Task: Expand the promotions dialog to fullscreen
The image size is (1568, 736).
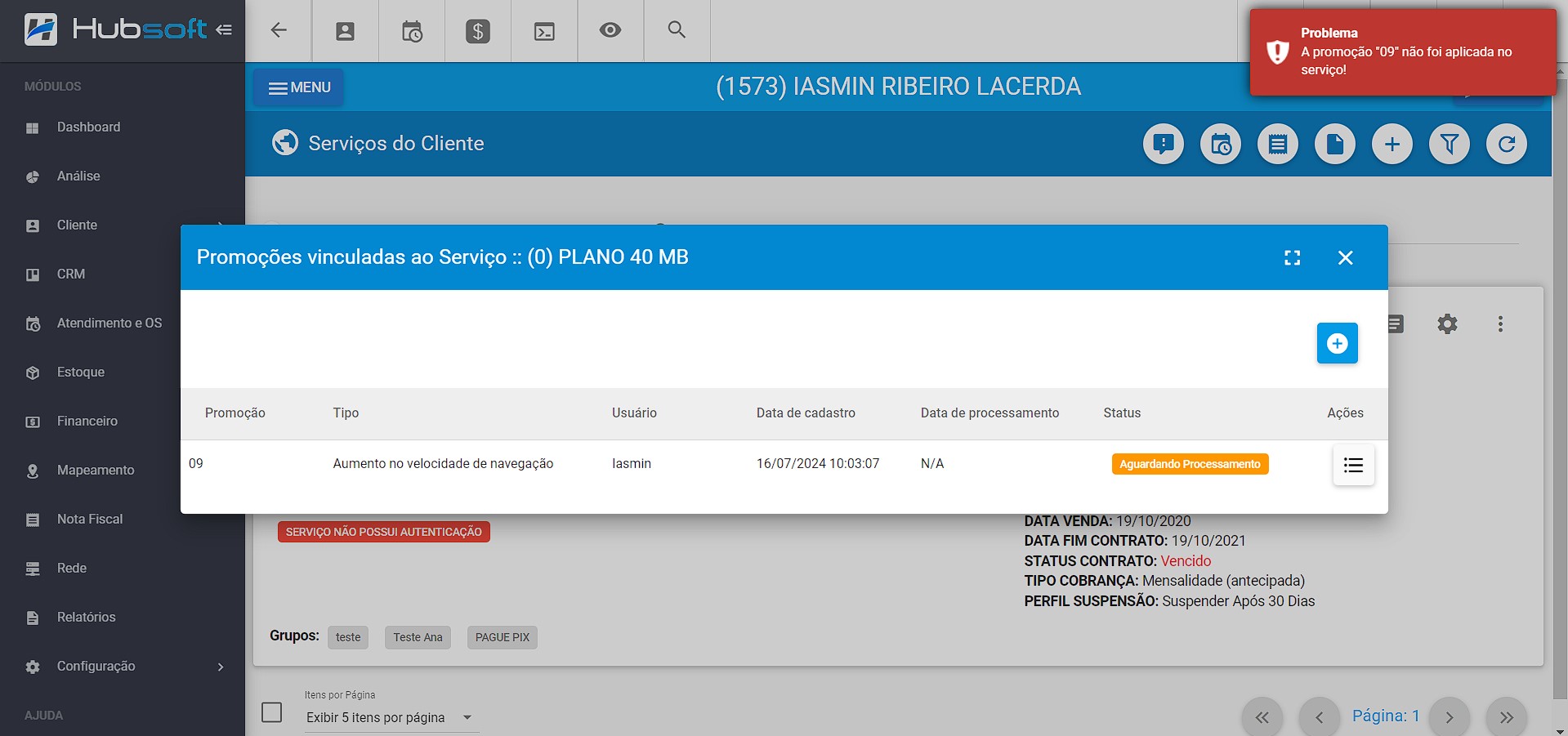Action: 1292,258
